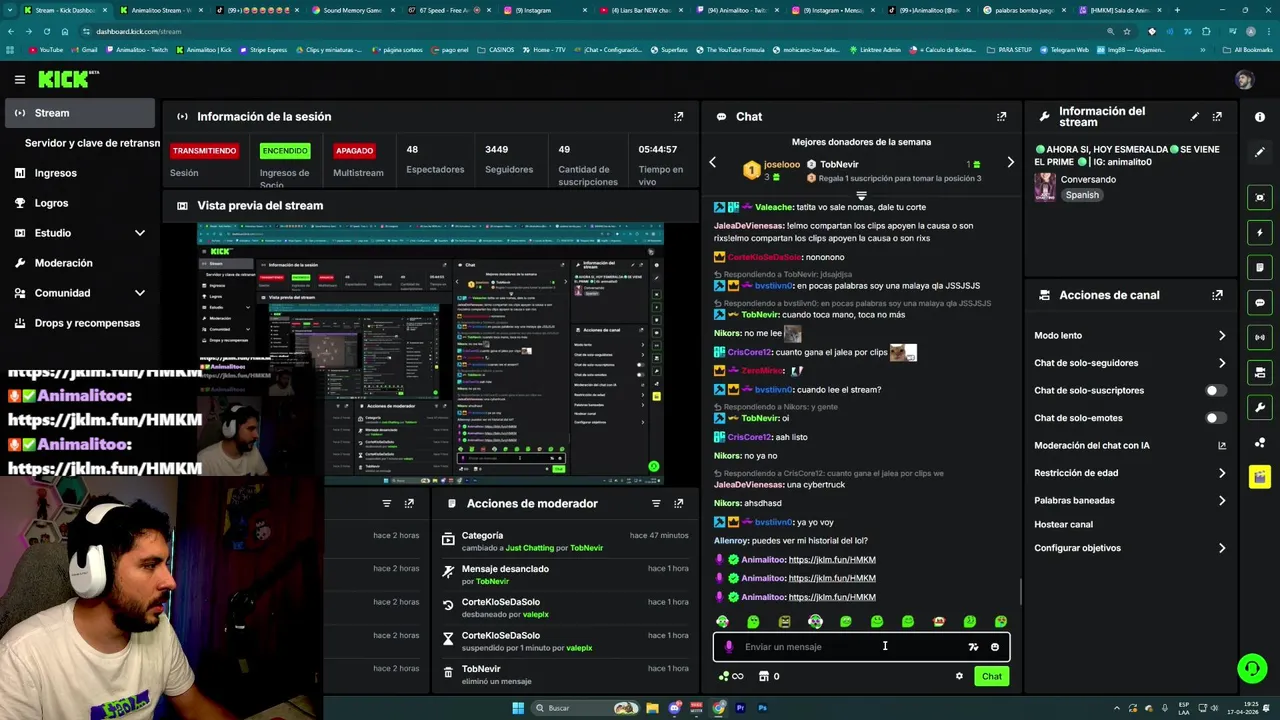Open Moderación in the sidebar
Image resolution: width=1280 pixels, height=720 pixels.
tap(80, 263)
